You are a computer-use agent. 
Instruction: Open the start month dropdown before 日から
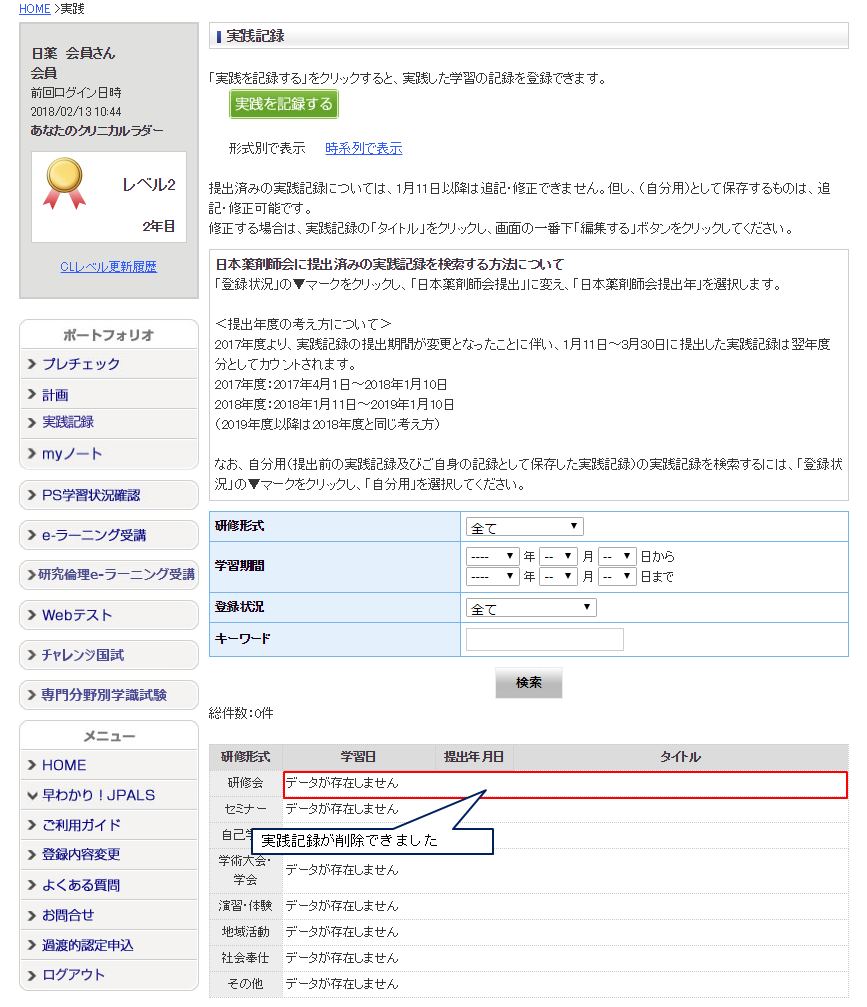click(558, 556)
